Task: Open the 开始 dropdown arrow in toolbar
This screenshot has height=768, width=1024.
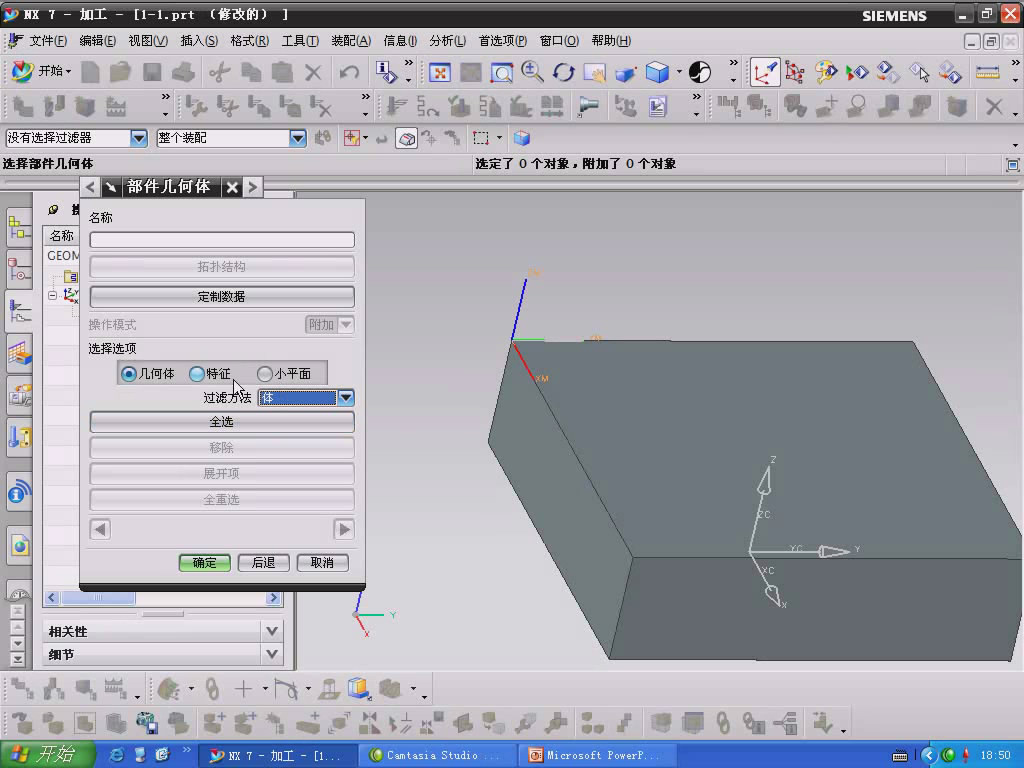Action: tap(68, 71)
